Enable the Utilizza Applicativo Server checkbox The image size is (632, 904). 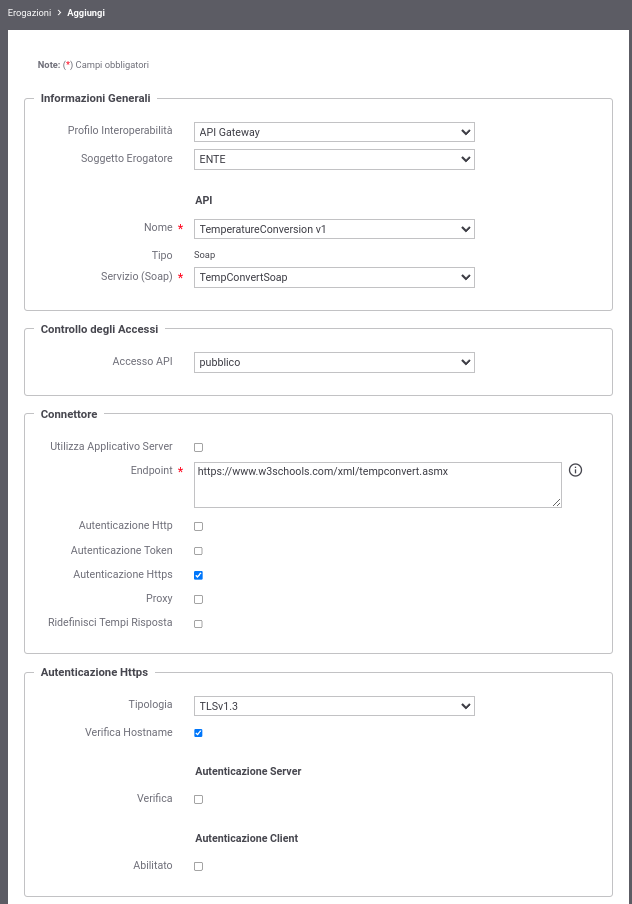click(x=198, y=447)
